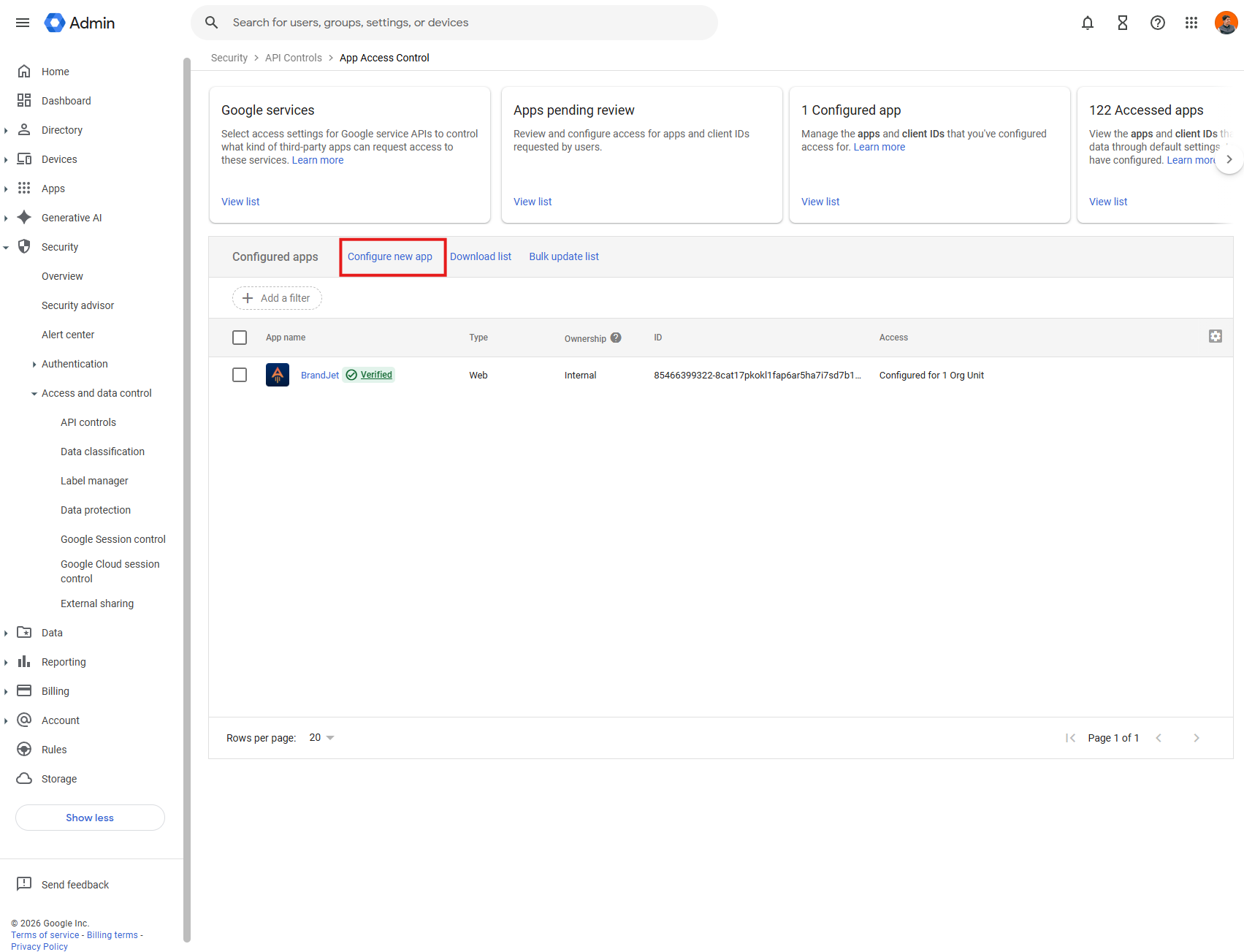Screen dimensions: 1244x952
Task: Click the Verified badge for BrandJet
Action: coord(370,375)
